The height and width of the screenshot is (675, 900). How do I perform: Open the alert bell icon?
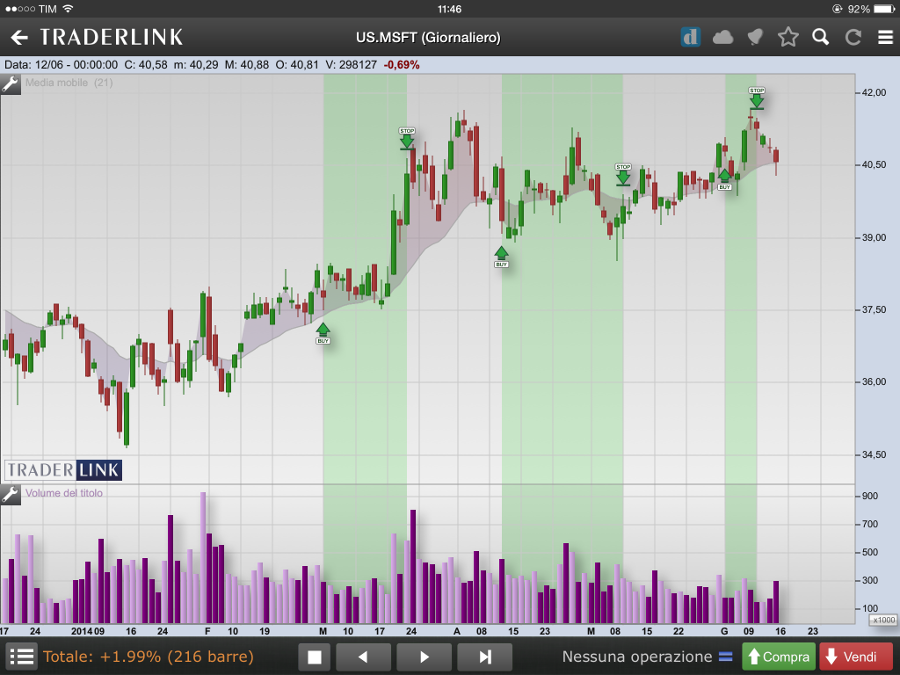[755, 38]
